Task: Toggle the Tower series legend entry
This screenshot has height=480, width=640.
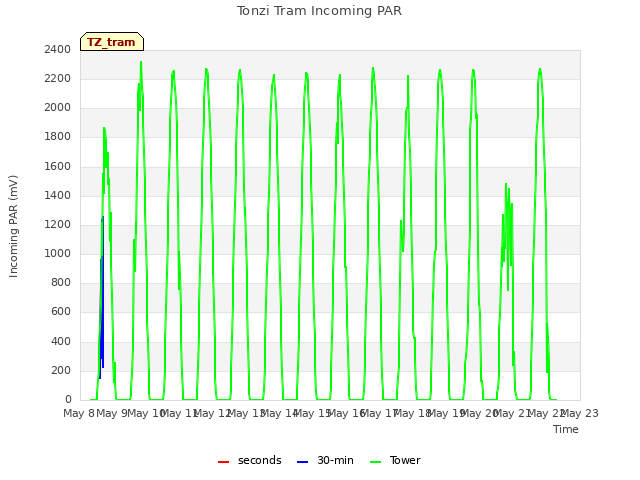Action: tap(395, 460)
